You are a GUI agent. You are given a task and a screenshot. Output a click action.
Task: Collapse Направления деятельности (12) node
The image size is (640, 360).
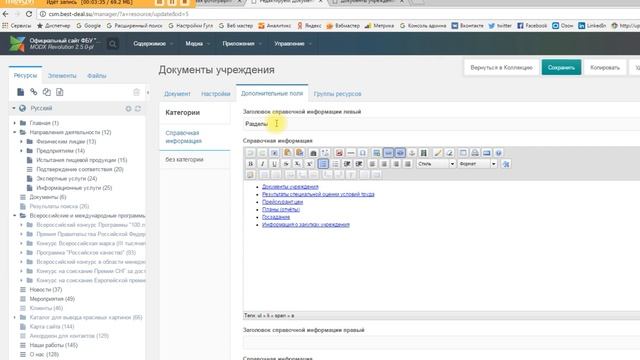[15, 132]
